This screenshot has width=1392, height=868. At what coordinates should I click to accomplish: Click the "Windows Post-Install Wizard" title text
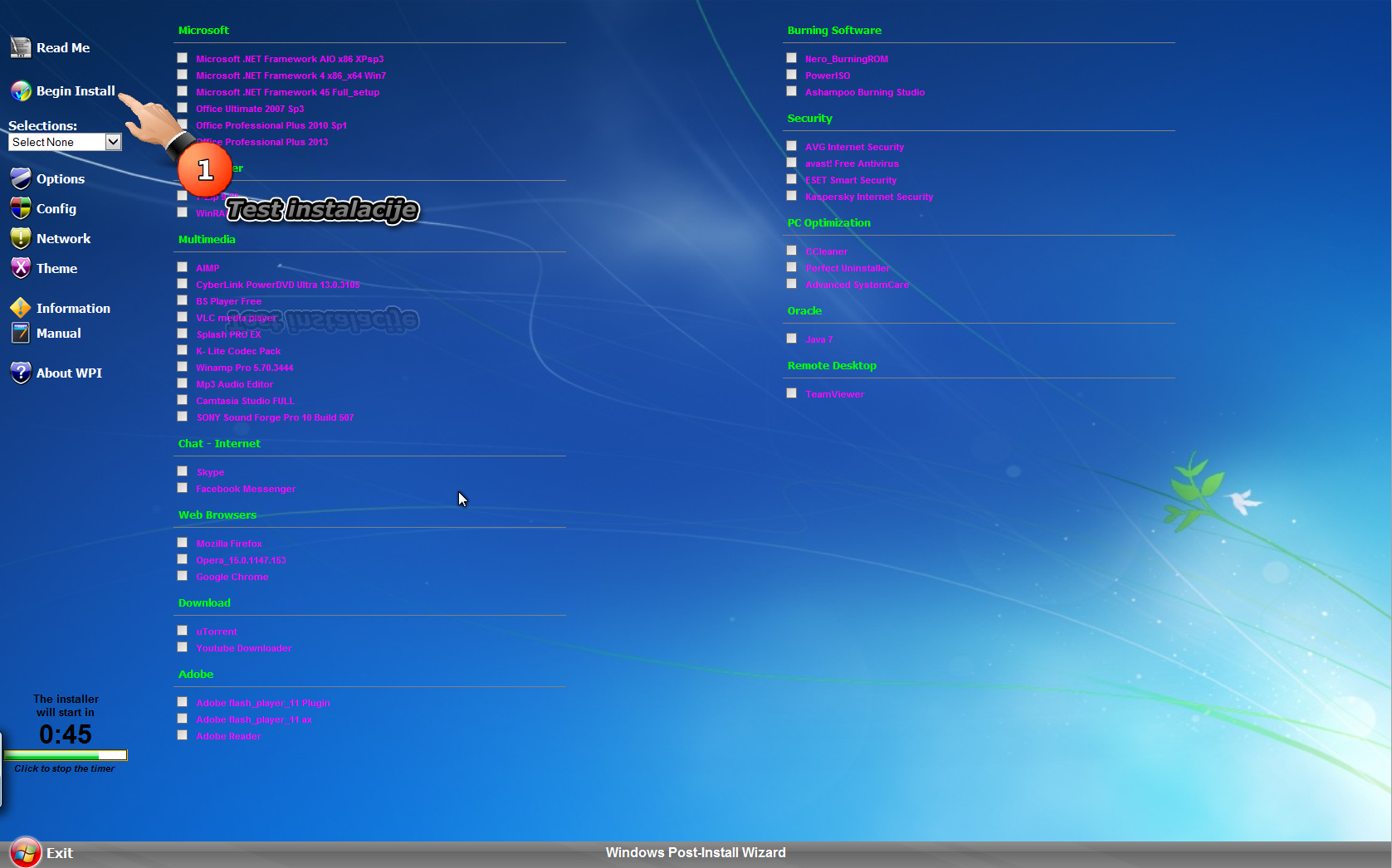pos(696,852)
